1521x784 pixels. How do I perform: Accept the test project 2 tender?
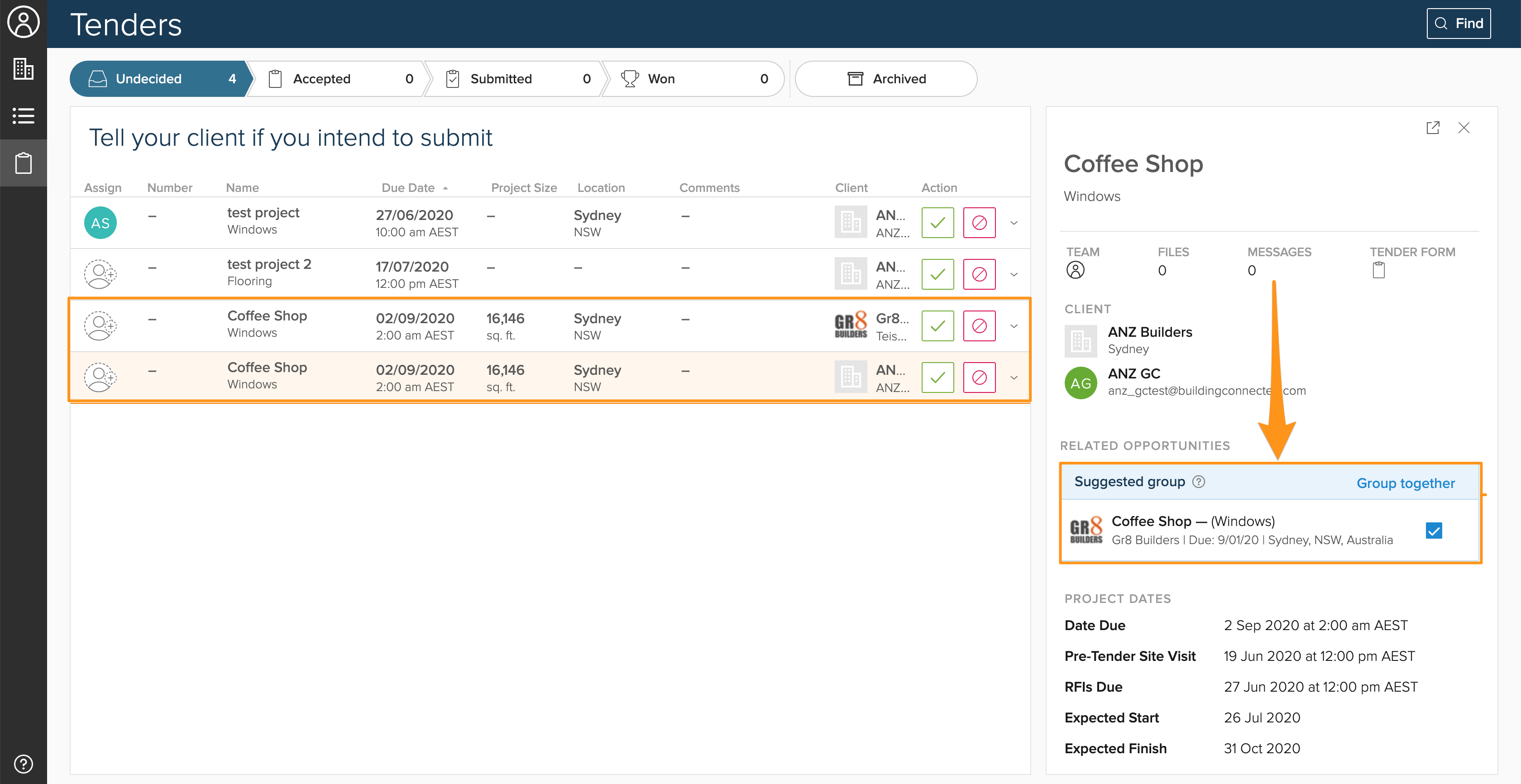tap(937, 274)
